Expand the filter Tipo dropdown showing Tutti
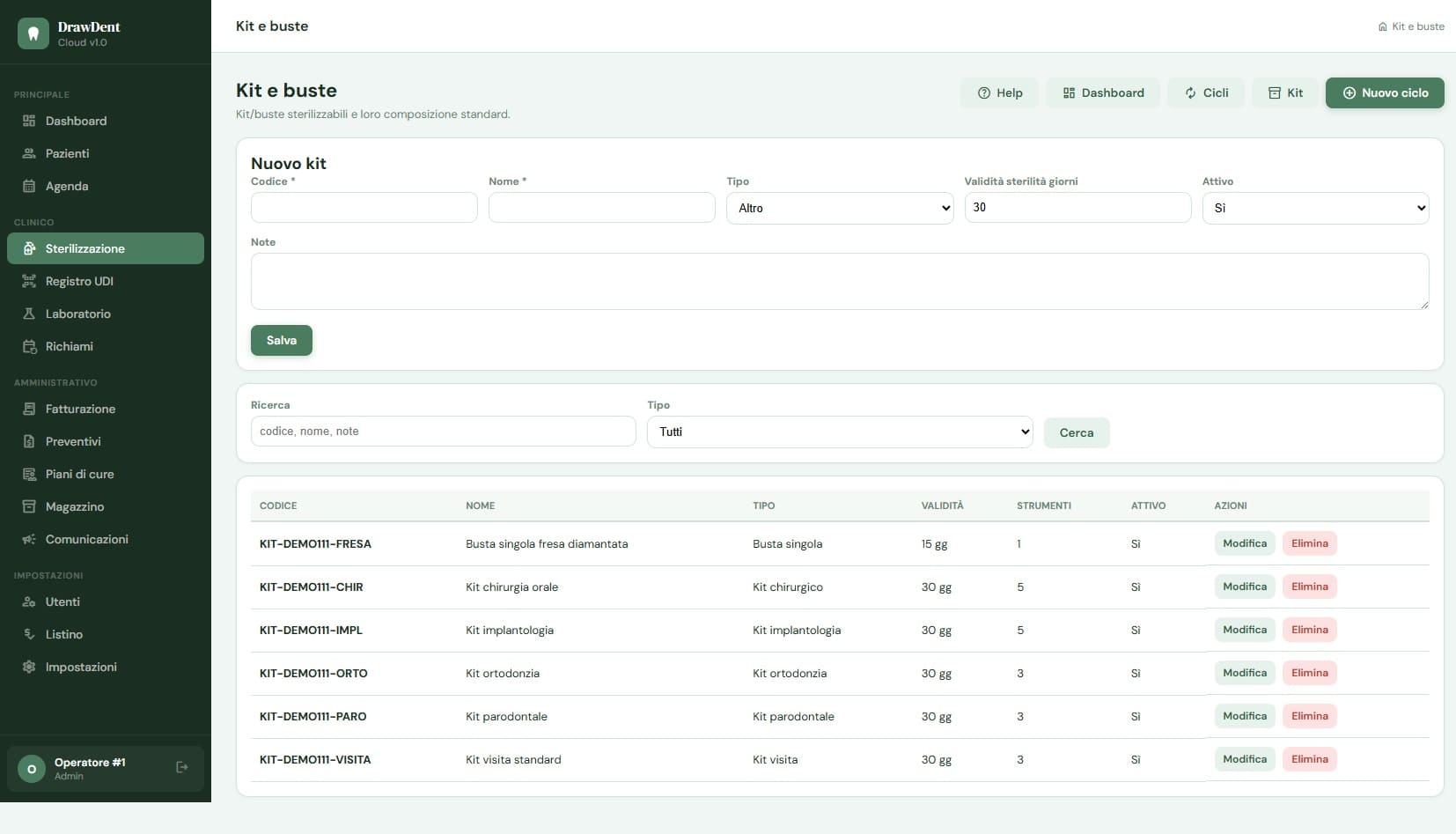The height and width of the screenshot is (834, 1456). tap(840, 432)
